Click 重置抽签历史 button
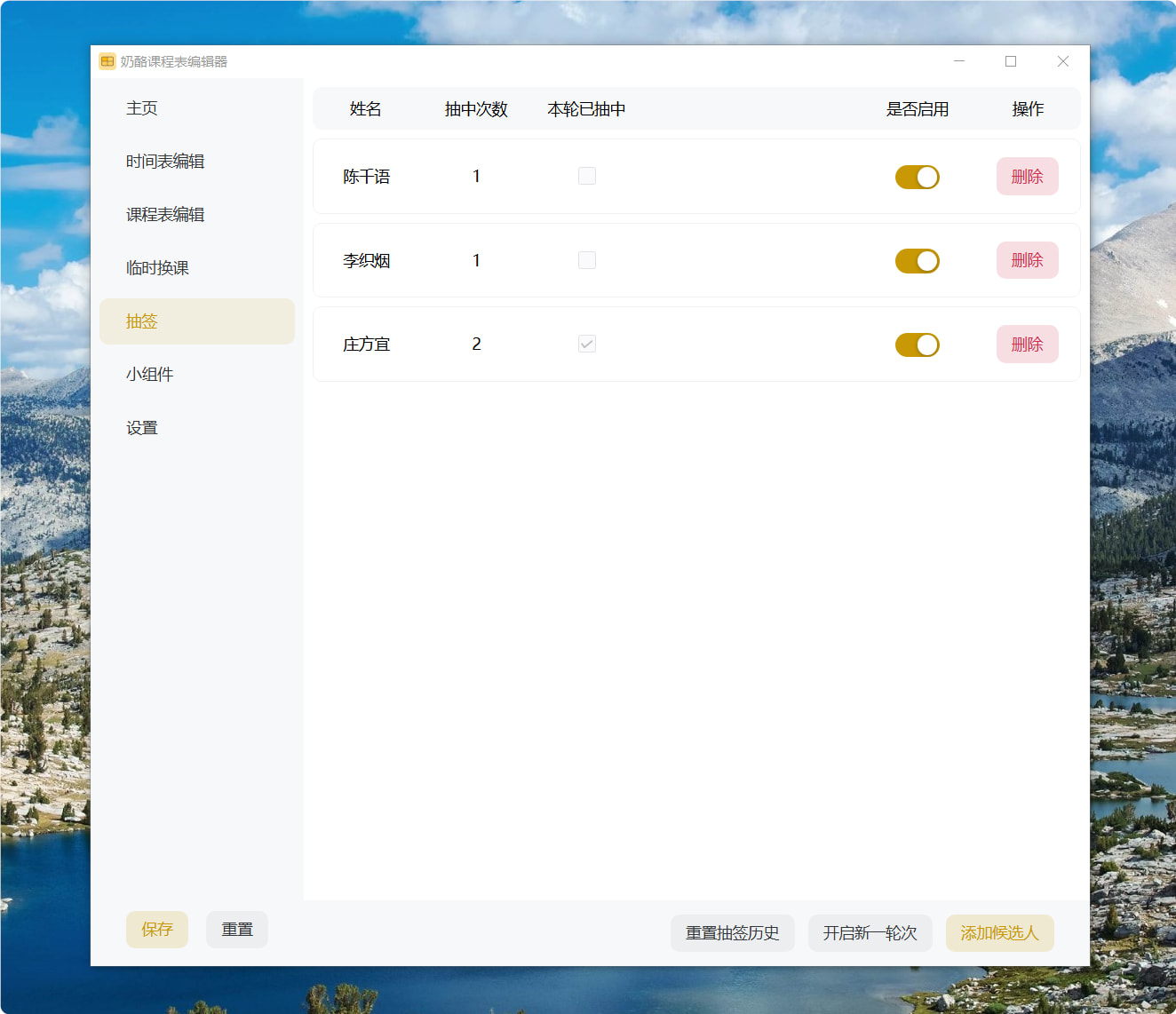 coord(733,933)
